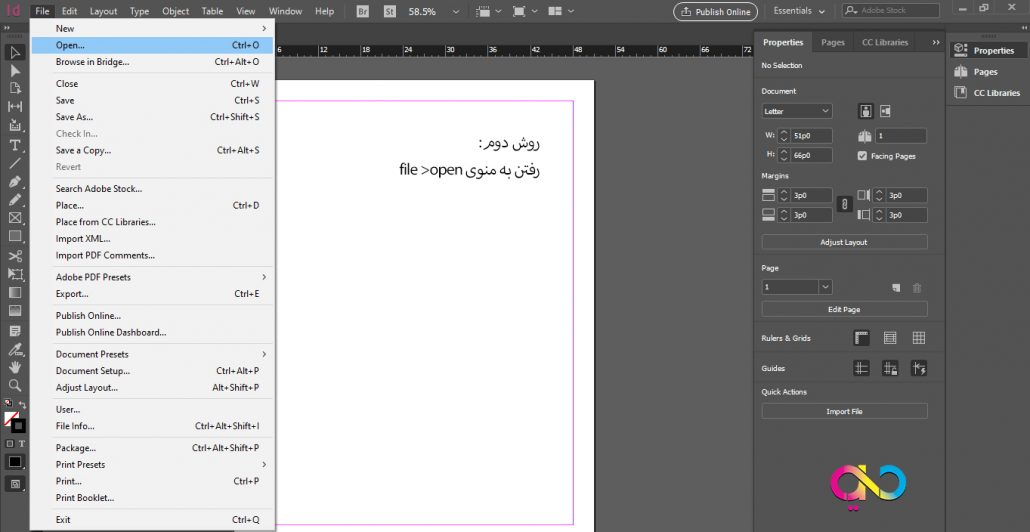Toggle Smart Guides button
The height and width of the screenshot is (532, 1030).
918,368
